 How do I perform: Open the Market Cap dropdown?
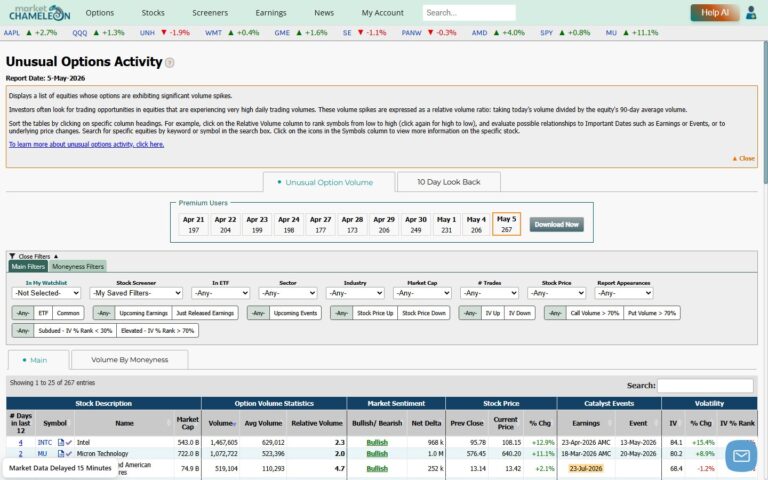click(422, 293)
